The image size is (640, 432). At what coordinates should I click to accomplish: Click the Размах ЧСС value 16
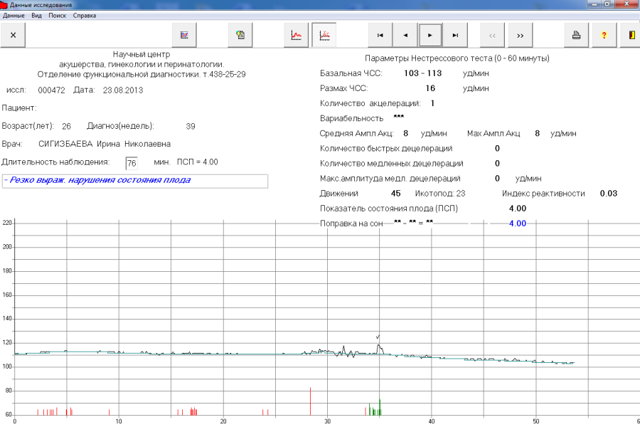pos(430,88)
